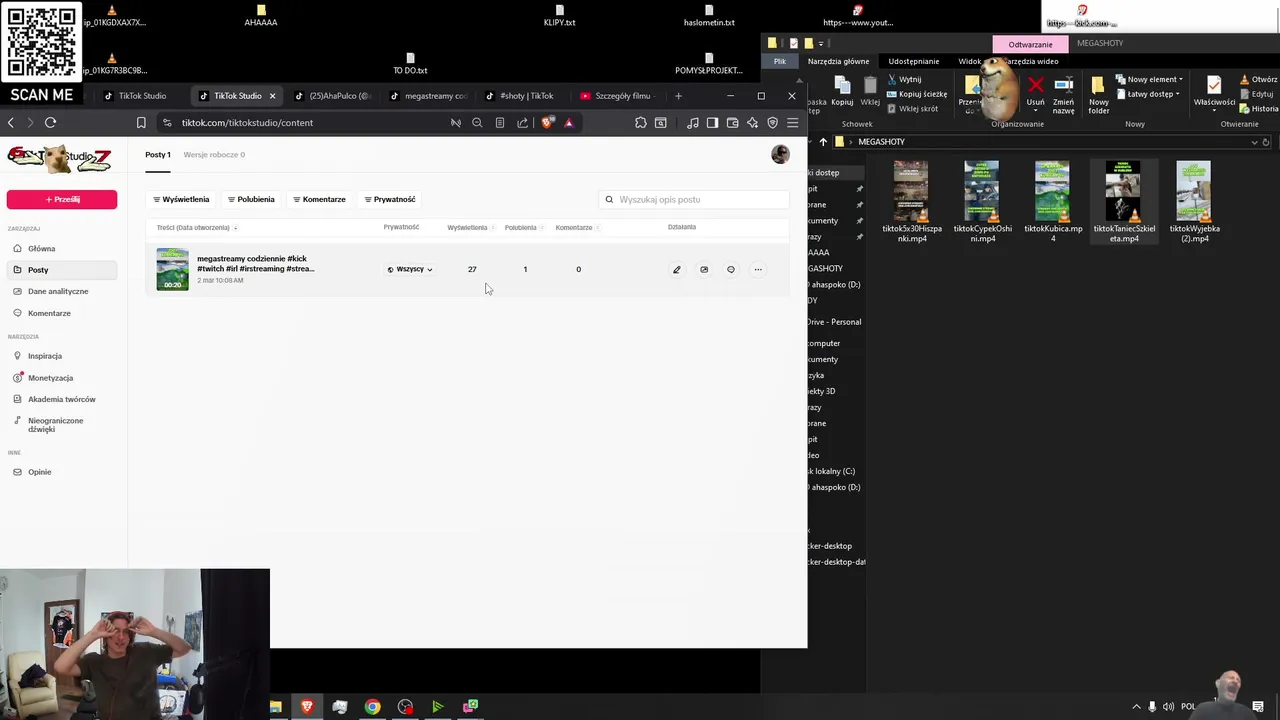Open the Udostępnianie ribbon tab in Explorer

914,61
